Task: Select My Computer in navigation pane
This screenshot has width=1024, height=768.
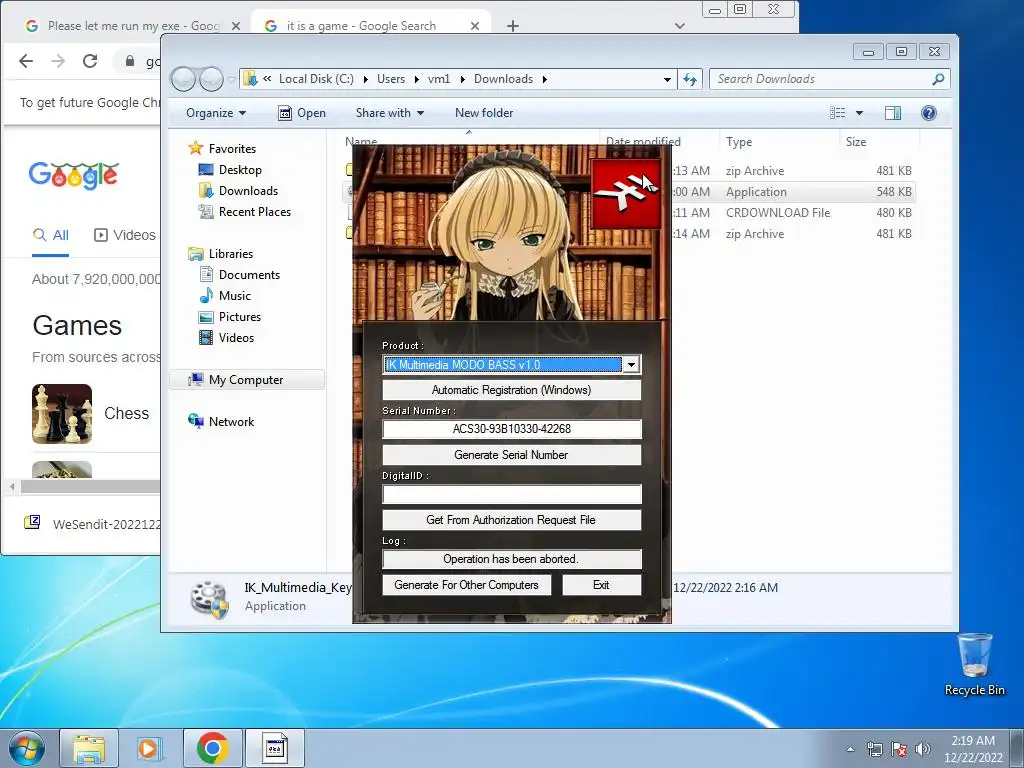Action: point(246,379)
